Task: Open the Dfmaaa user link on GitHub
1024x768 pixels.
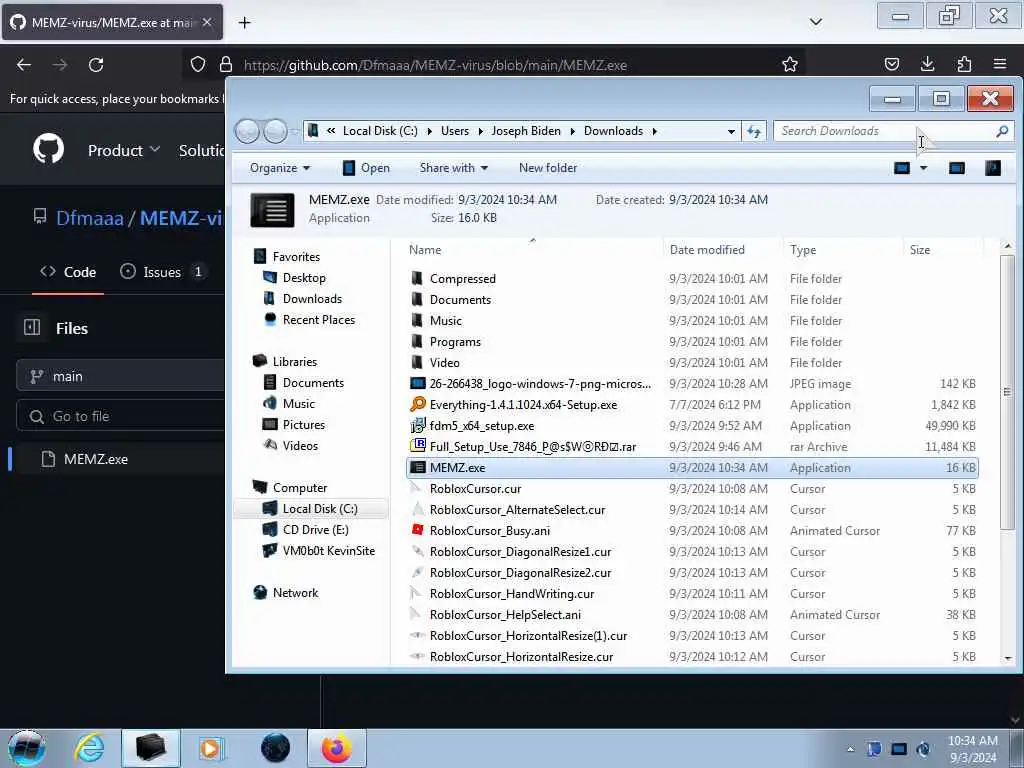Action: [x=89, y=217]
